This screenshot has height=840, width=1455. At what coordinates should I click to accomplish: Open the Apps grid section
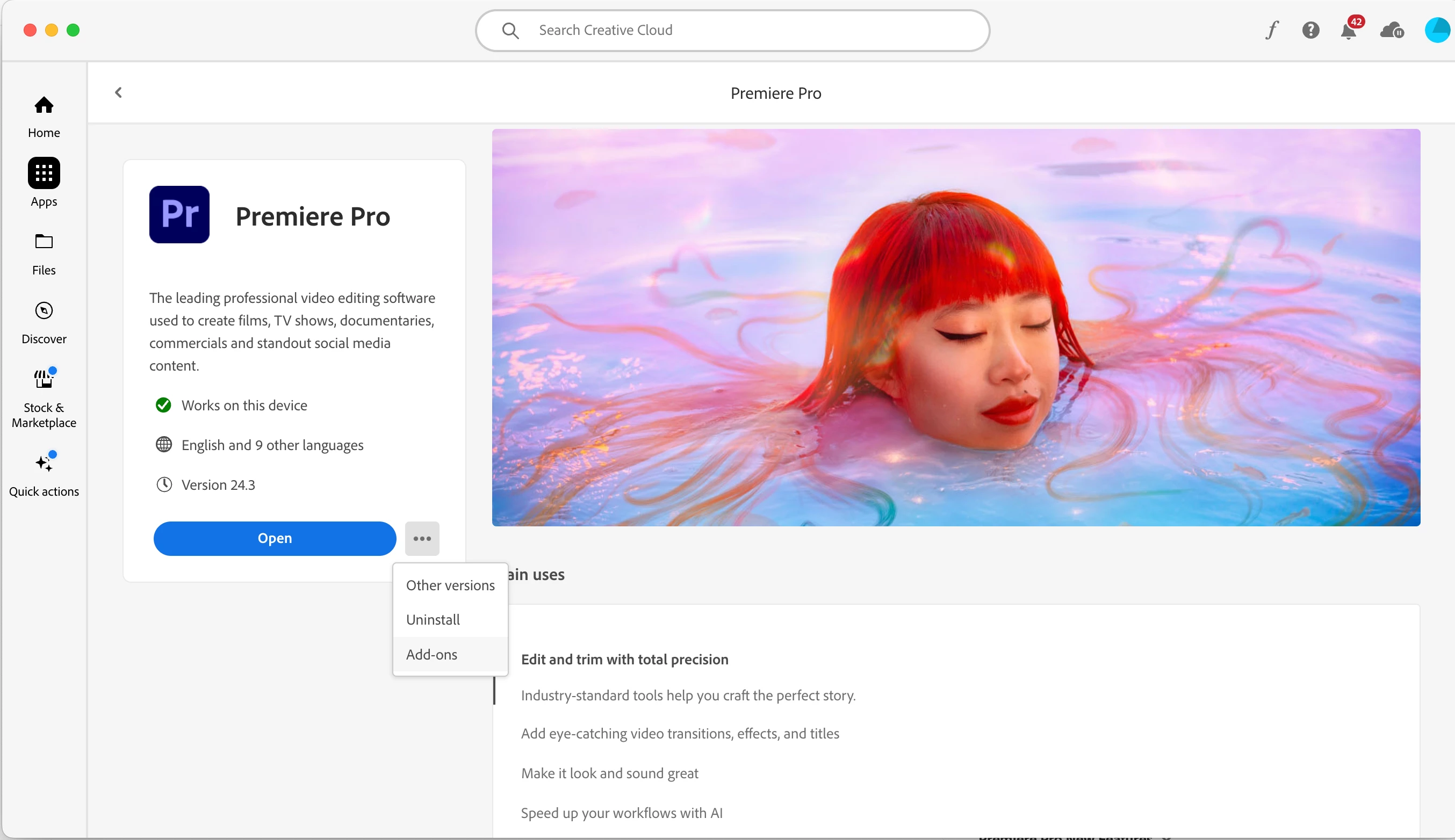click(x=44, y=173)
